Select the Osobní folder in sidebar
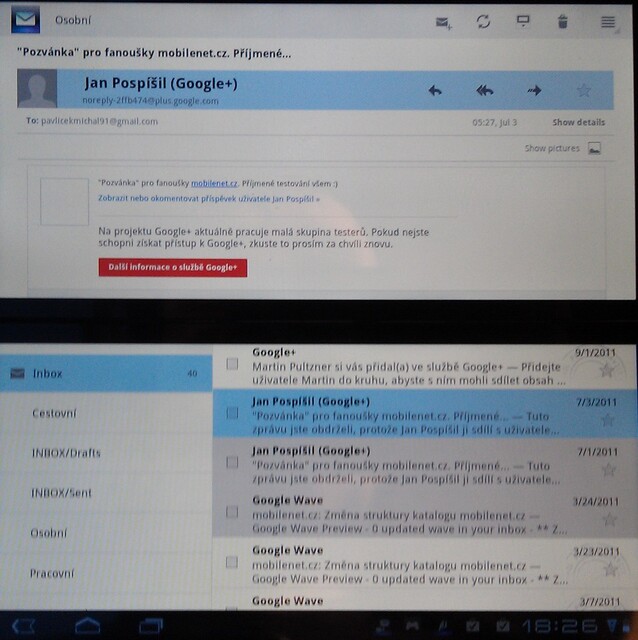638x640 pixels. click(106, 533)
